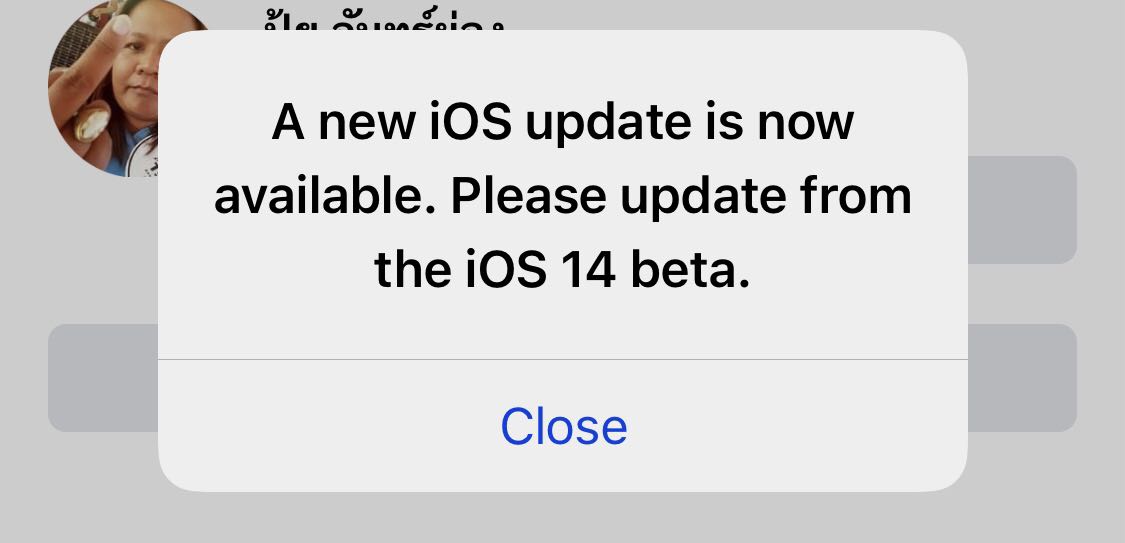
Task: Click the word 'Please' in the alert message
Action: point(529,197)
